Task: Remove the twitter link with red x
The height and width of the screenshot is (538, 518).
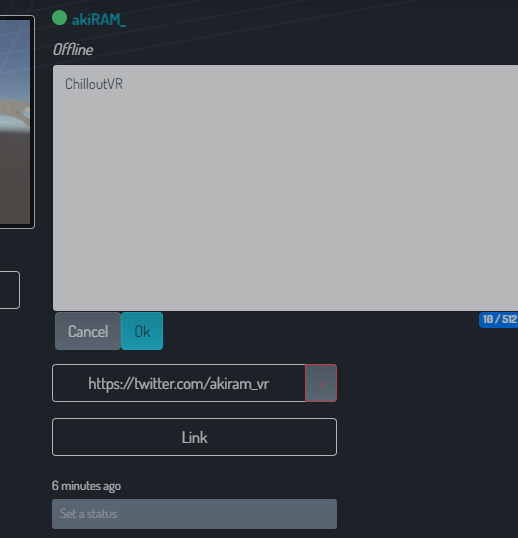Action: click(321, 383)
